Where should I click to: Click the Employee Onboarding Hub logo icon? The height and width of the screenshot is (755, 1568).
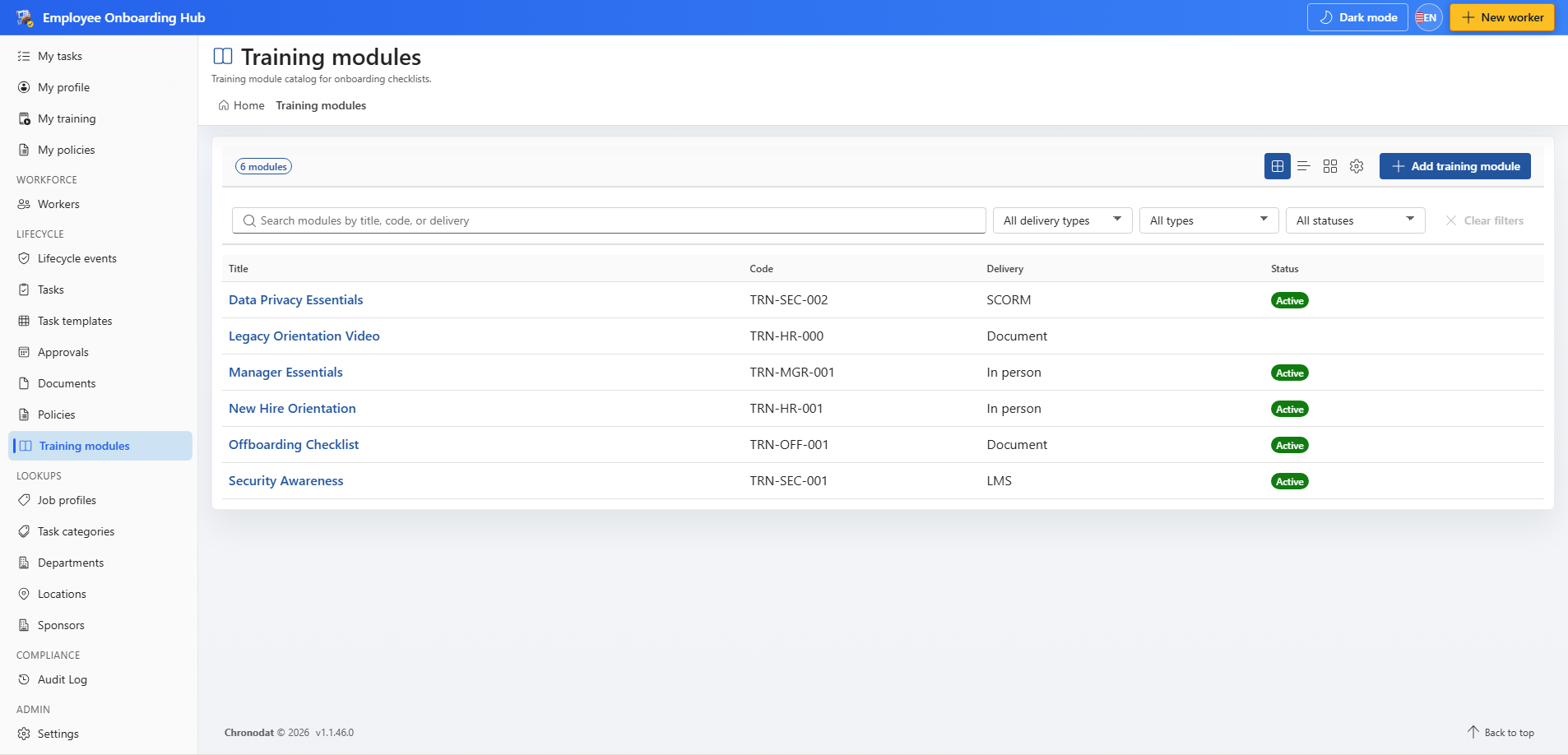[x=25, y=17]
